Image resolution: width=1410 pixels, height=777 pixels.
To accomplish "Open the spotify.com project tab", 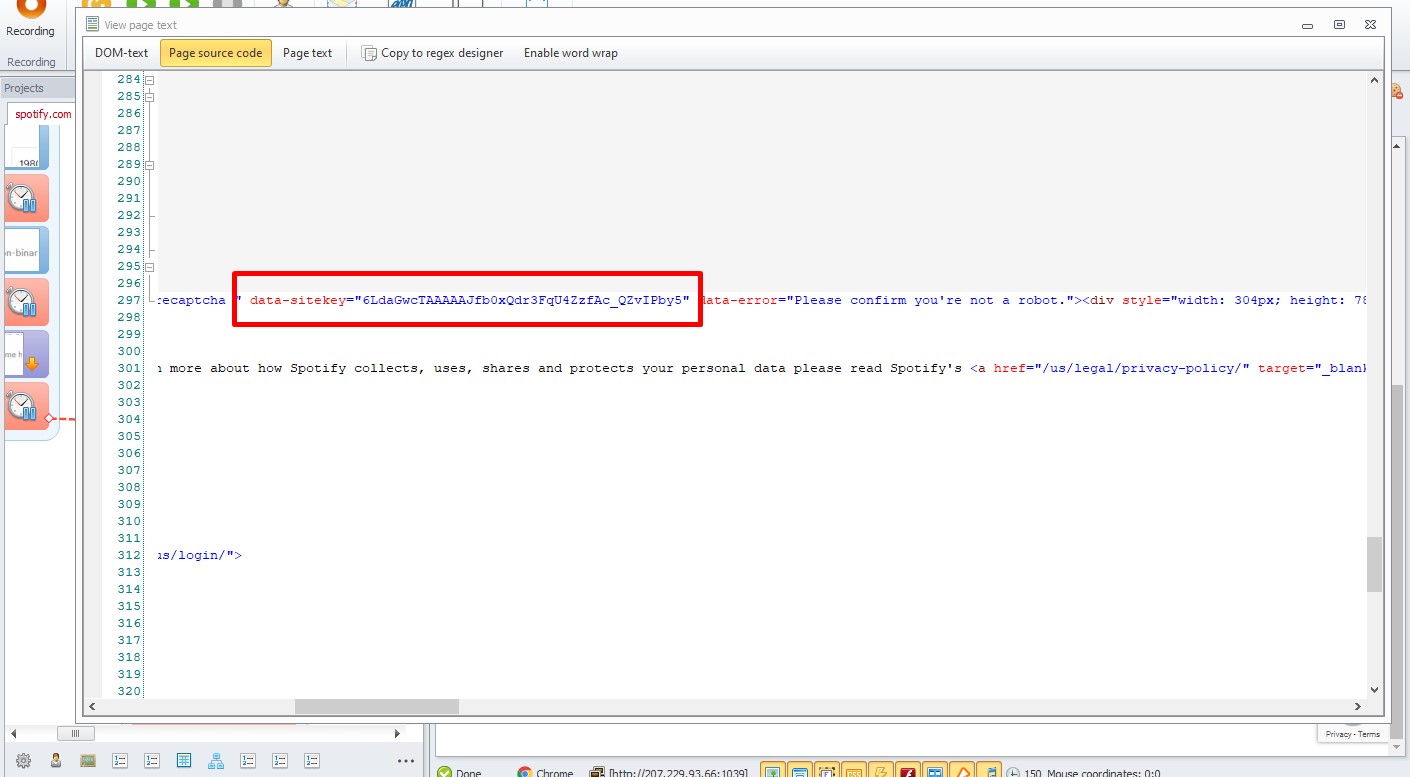I will pos(43,114).
